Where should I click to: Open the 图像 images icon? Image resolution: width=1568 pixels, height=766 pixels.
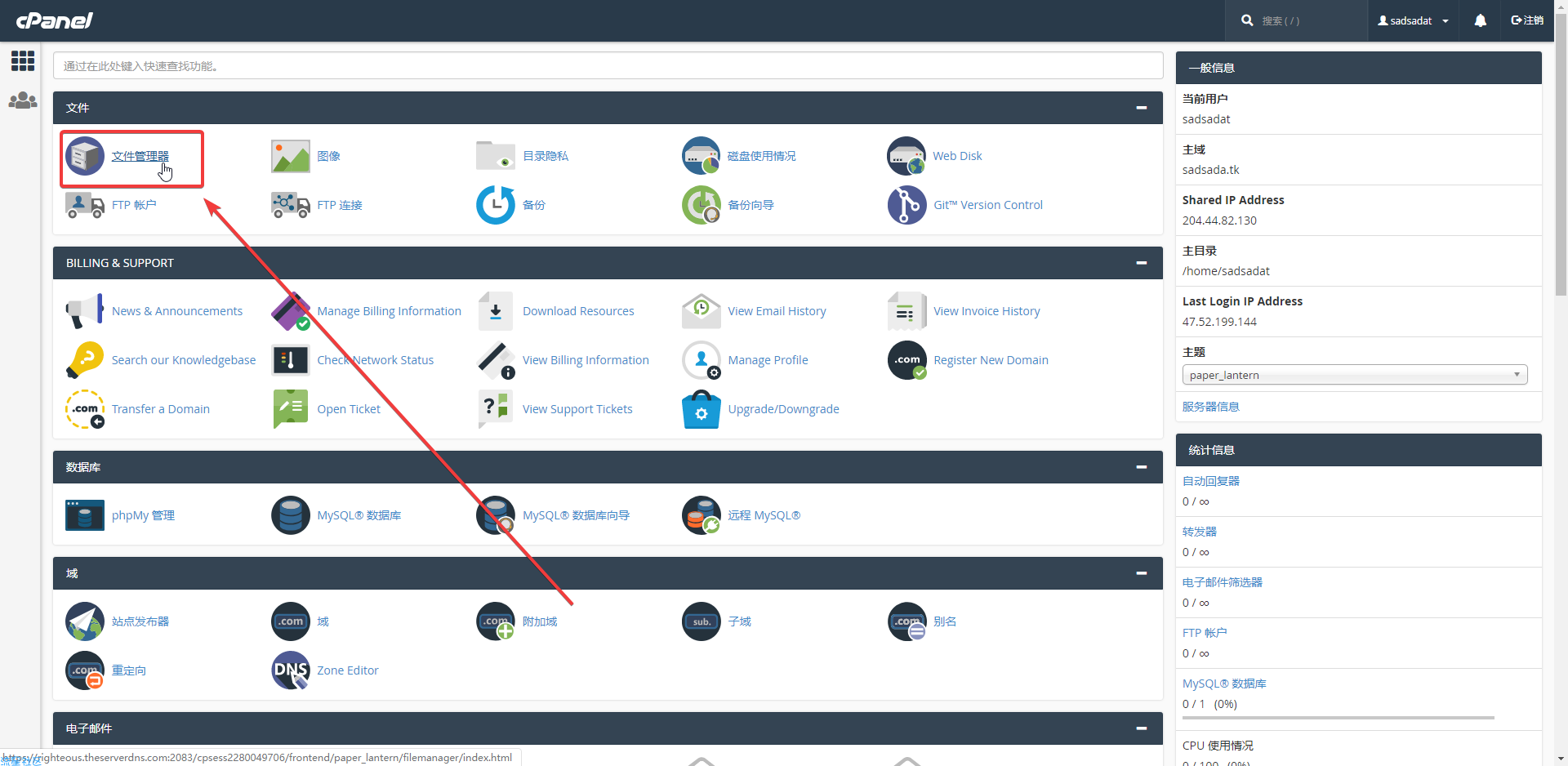[x=291, y=156]
